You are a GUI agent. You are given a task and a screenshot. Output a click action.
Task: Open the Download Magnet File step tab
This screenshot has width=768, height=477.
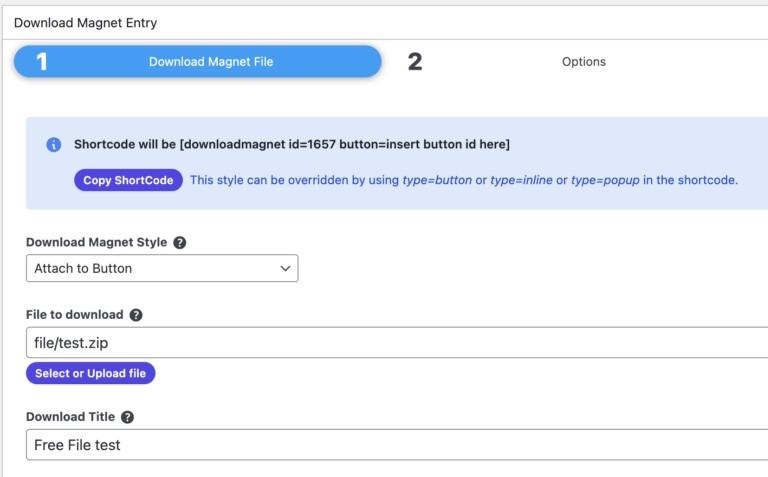[211, 62]
